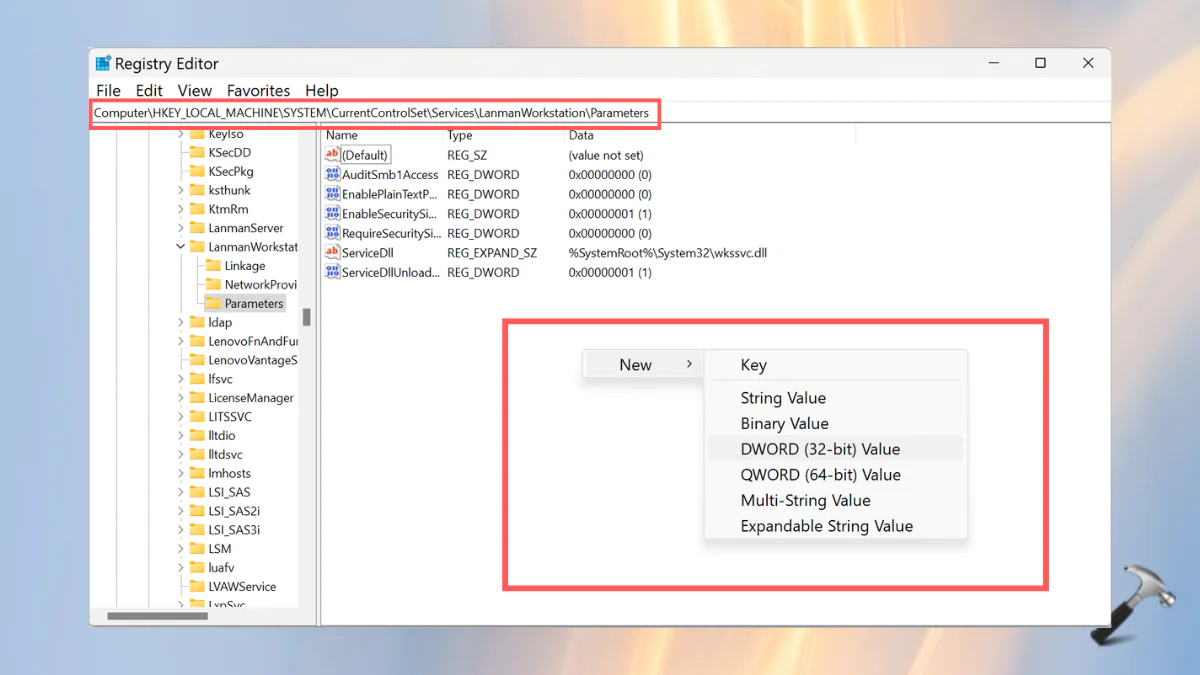Click the ServiceDll string value icon
The image size is (1200, 675).
tap(333, 253)
